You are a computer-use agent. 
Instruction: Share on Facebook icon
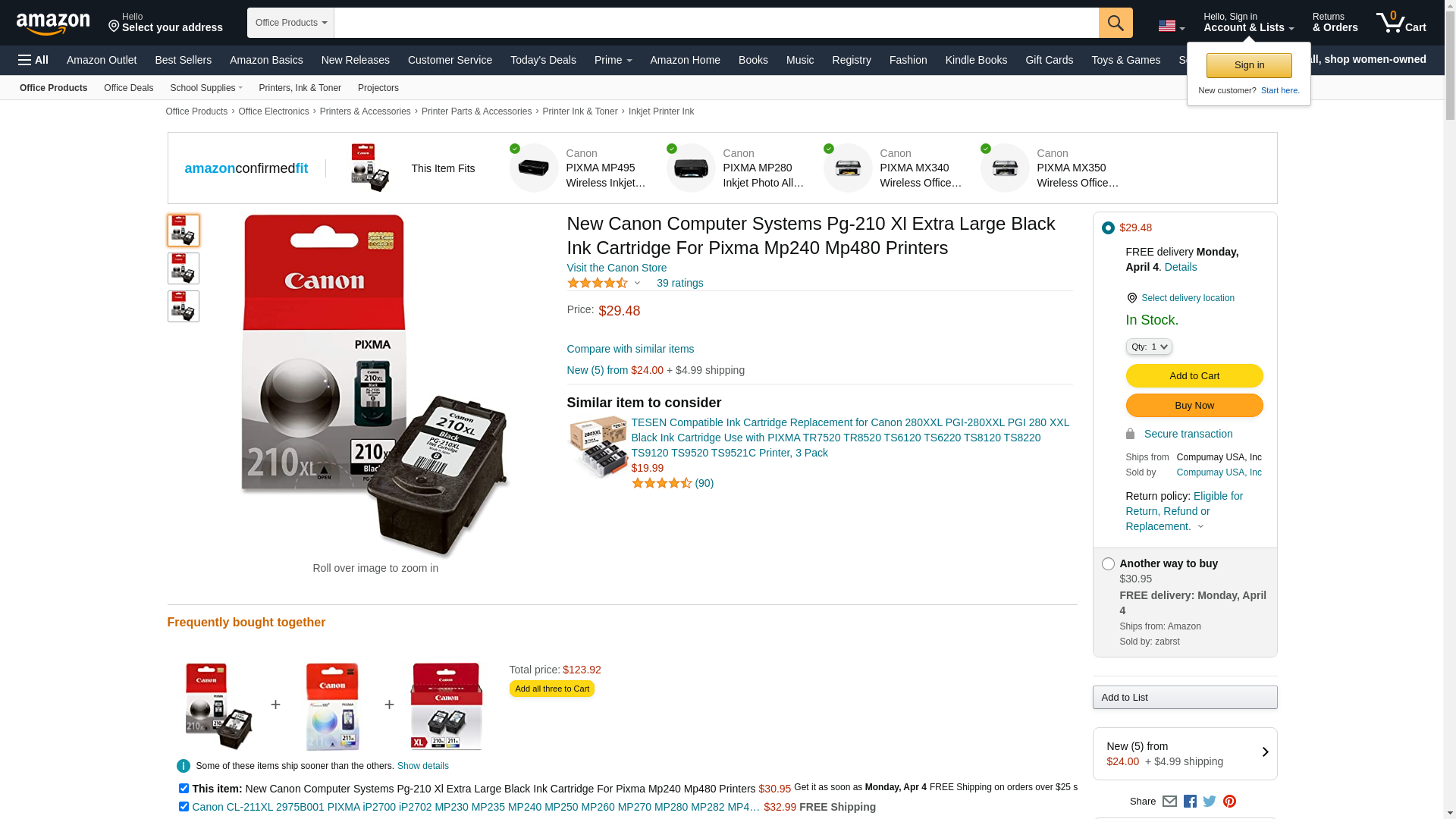pos(1190,802)
